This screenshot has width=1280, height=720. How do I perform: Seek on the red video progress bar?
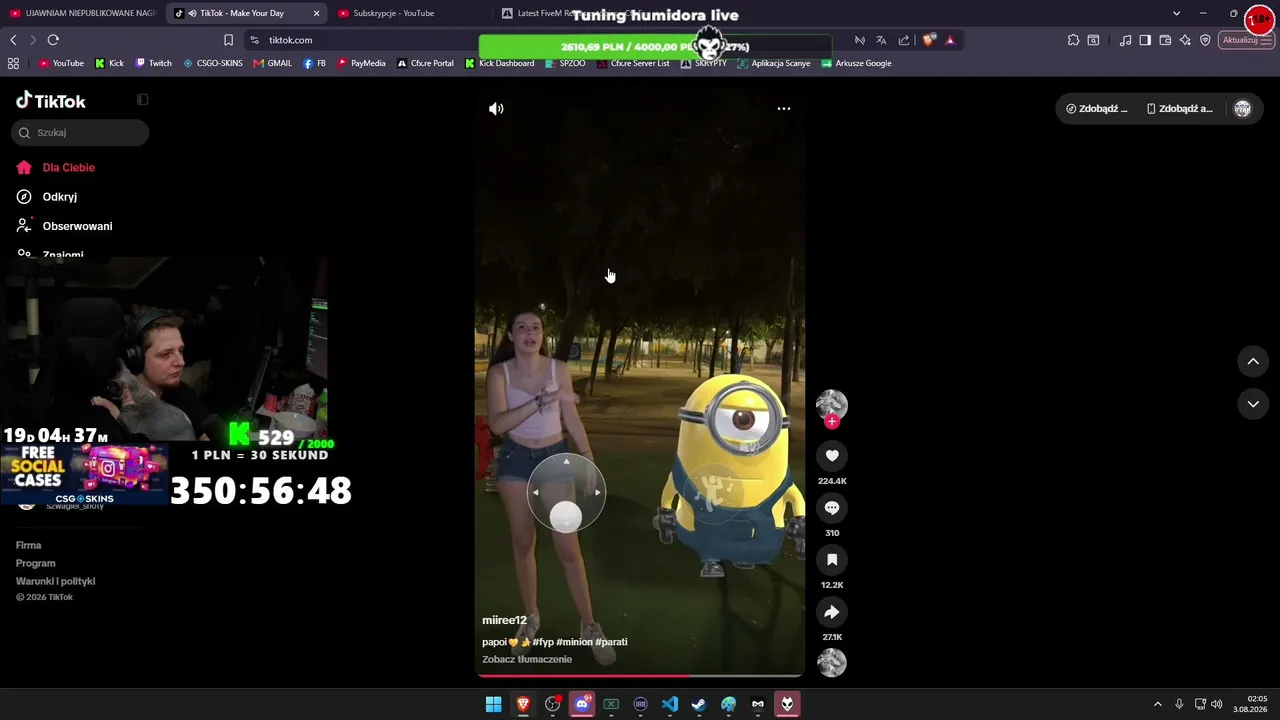[x=640, y=675]
